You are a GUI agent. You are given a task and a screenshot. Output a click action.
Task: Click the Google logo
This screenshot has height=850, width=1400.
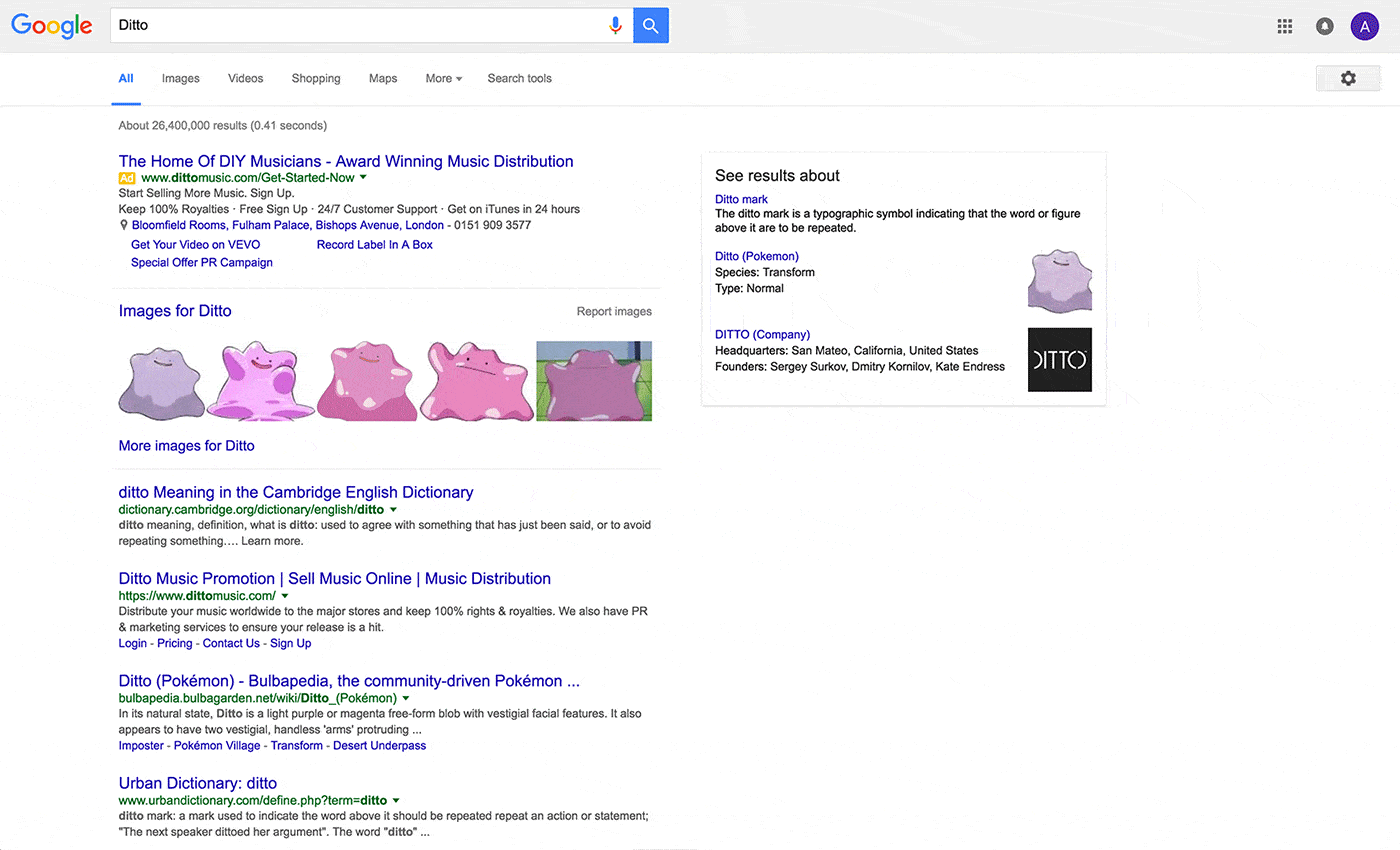tap(52, 26)
